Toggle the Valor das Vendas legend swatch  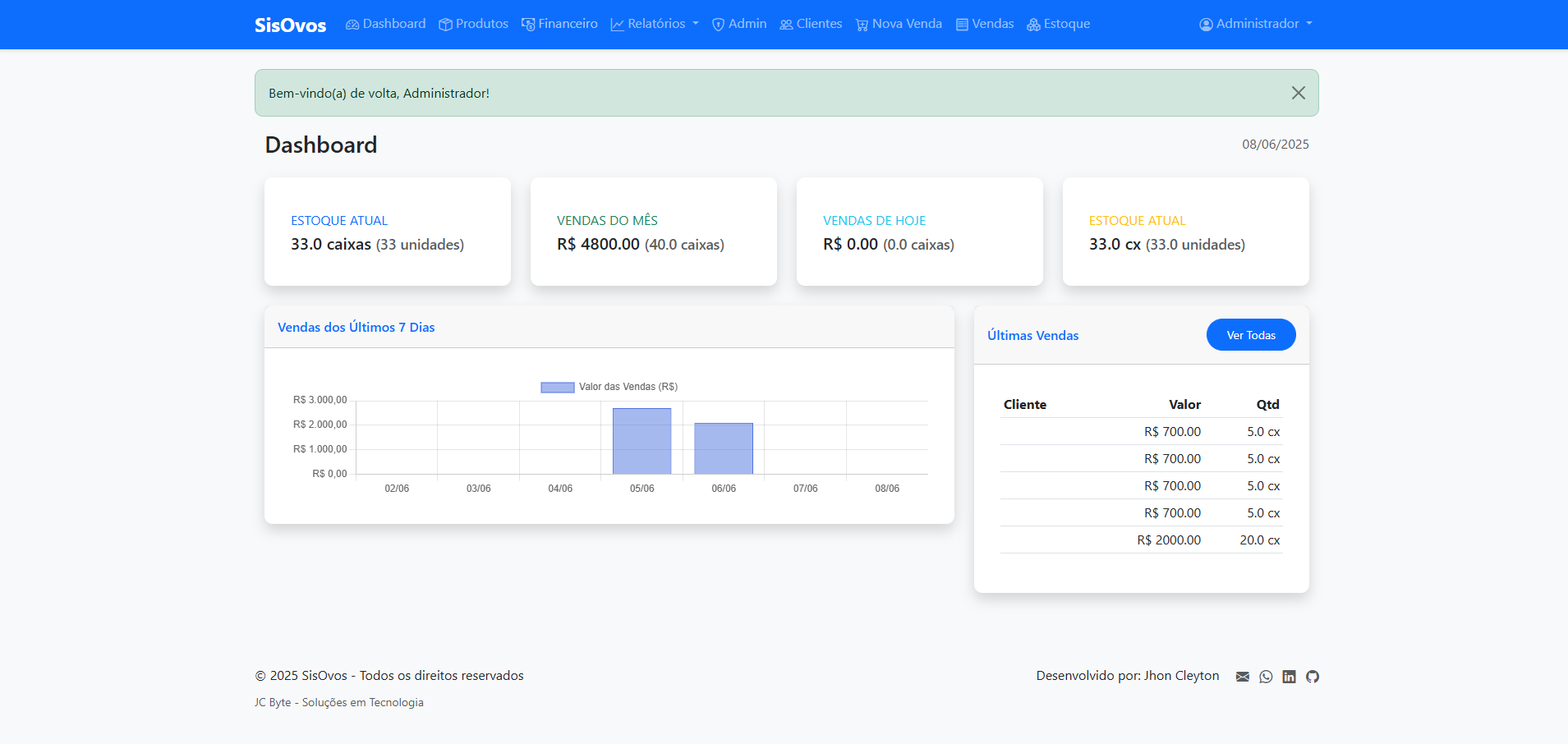coord(557,387)
